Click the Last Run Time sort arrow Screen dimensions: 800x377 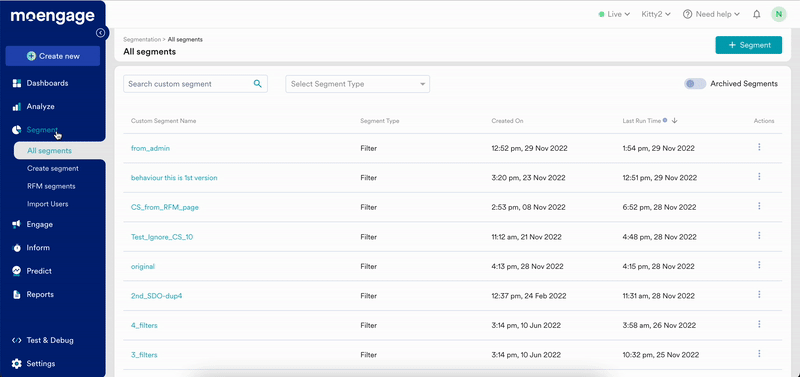tap(674, 121)
